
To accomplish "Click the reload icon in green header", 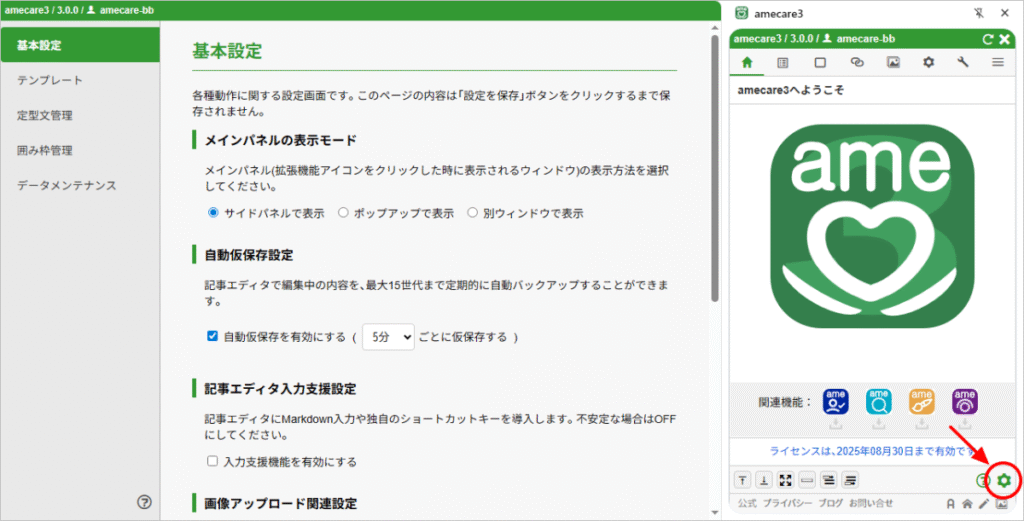I will [988, 39].
